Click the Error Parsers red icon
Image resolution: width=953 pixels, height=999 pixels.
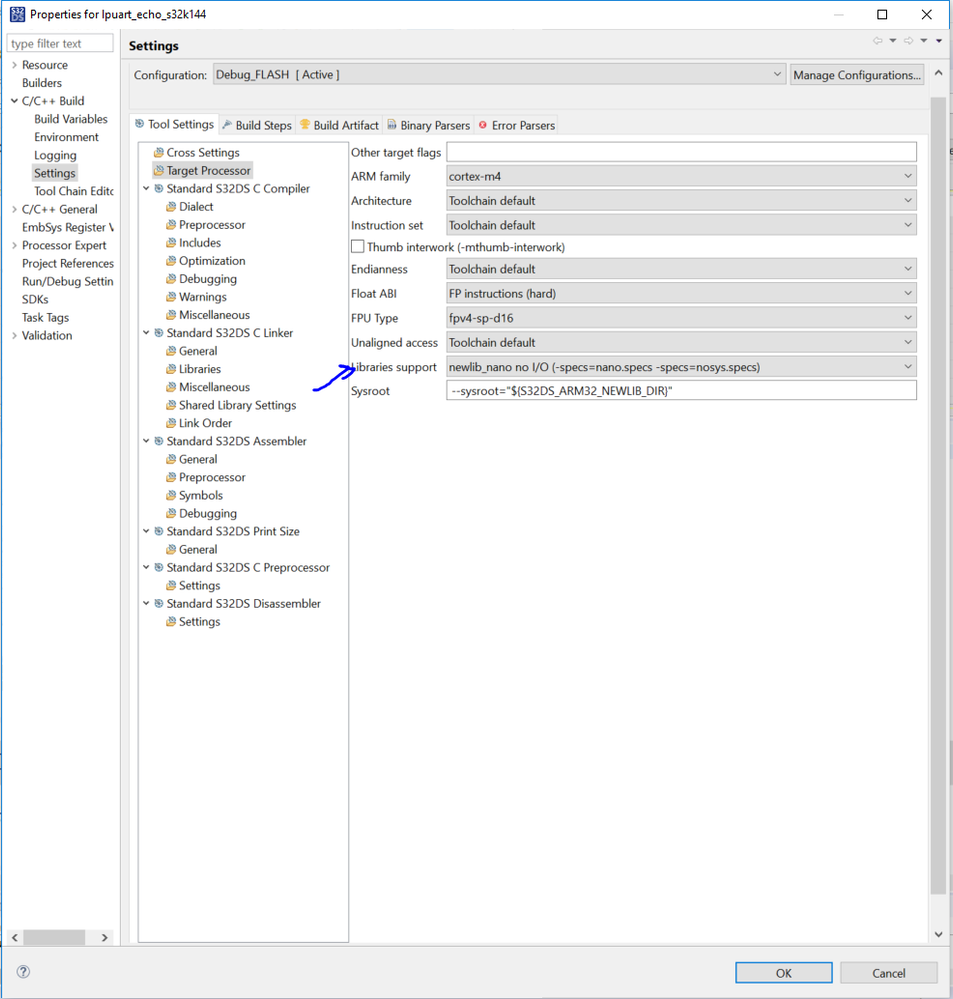483,125
